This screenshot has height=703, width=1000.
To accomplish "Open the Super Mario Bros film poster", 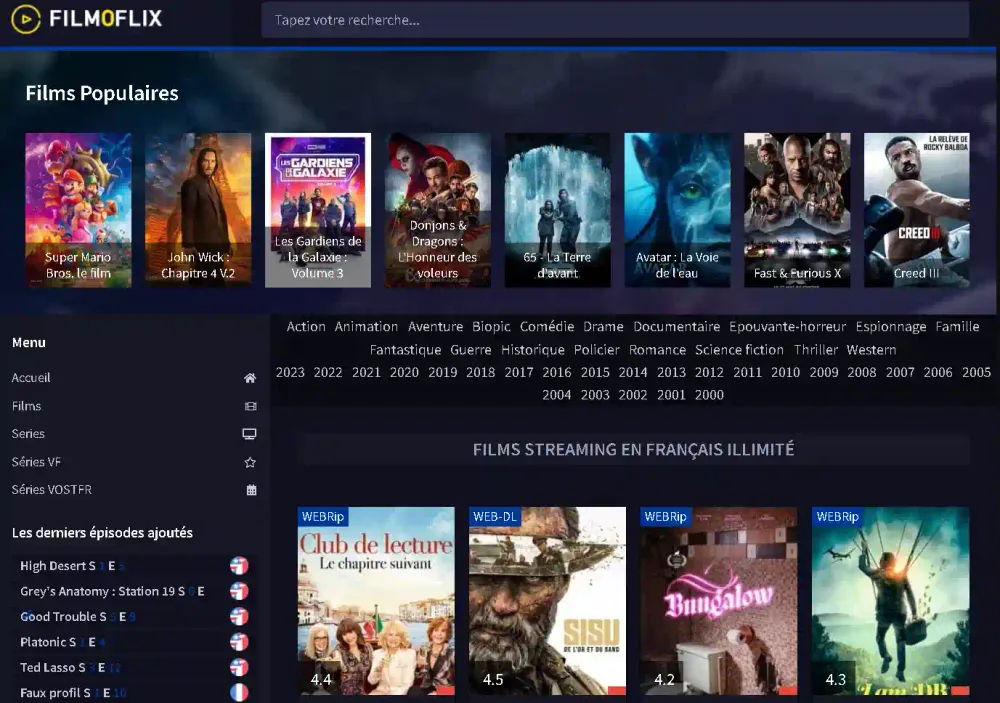I will 78,210.
